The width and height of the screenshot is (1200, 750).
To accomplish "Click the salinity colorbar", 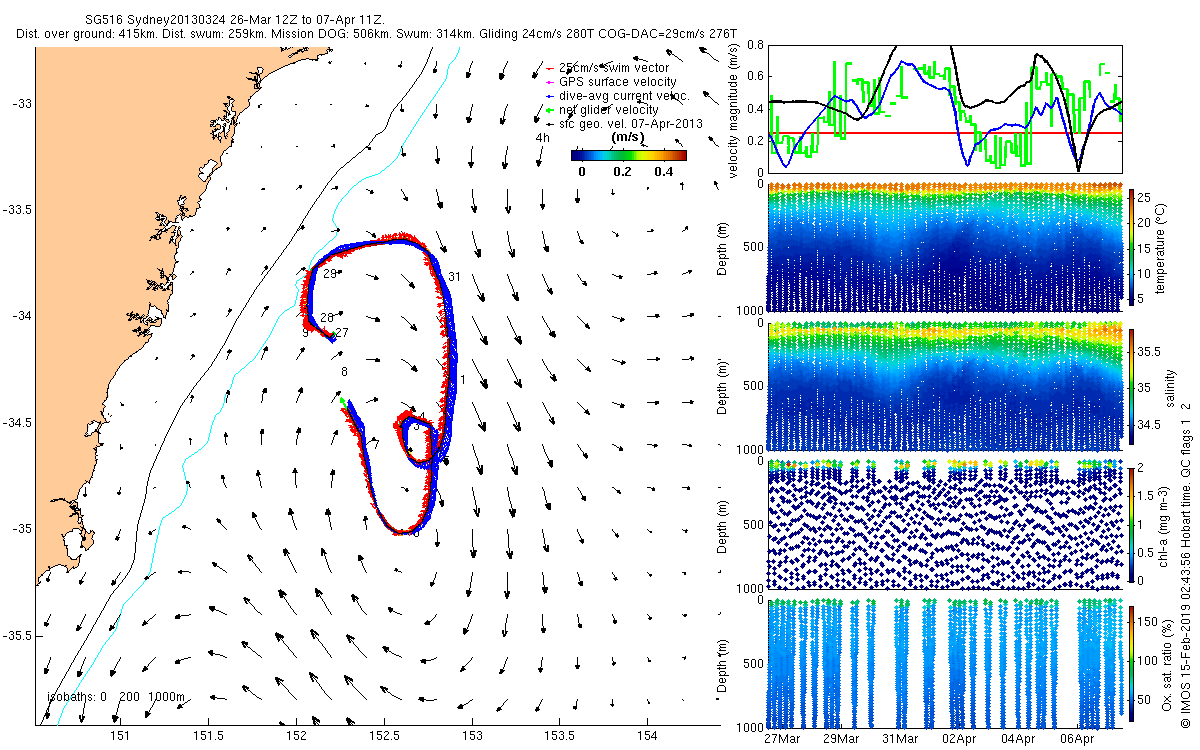I will pyautogui.click(x=1132, y=387).
